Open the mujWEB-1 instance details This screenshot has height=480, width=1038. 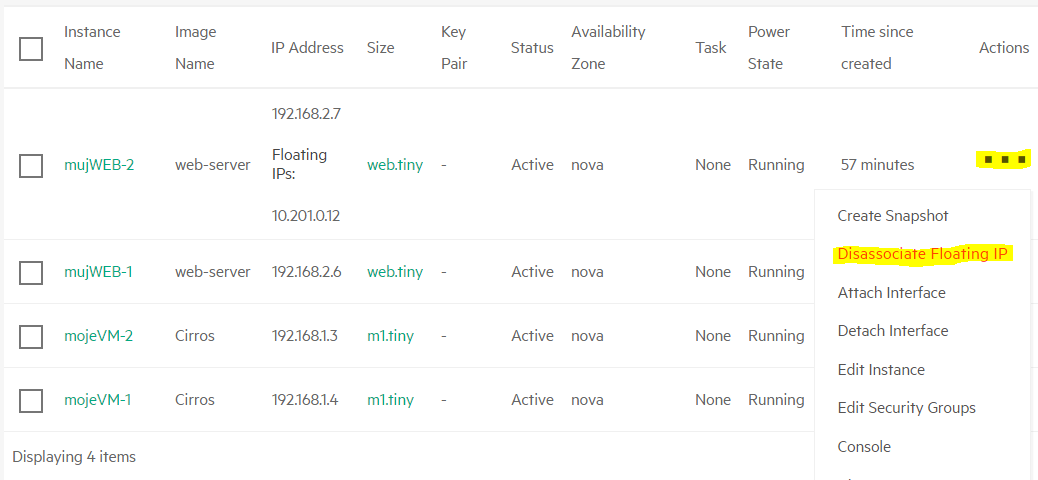pyautogui.click(x=98, y=272)
